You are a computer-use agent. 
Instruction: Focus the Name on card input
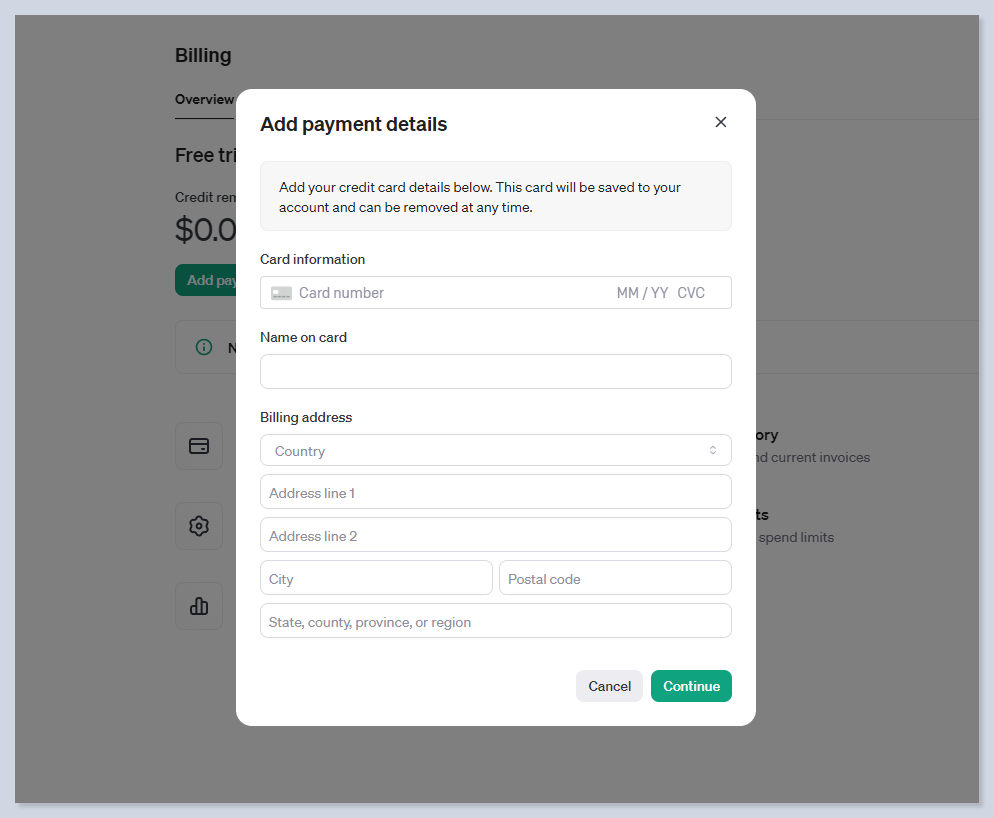[495, 371]
